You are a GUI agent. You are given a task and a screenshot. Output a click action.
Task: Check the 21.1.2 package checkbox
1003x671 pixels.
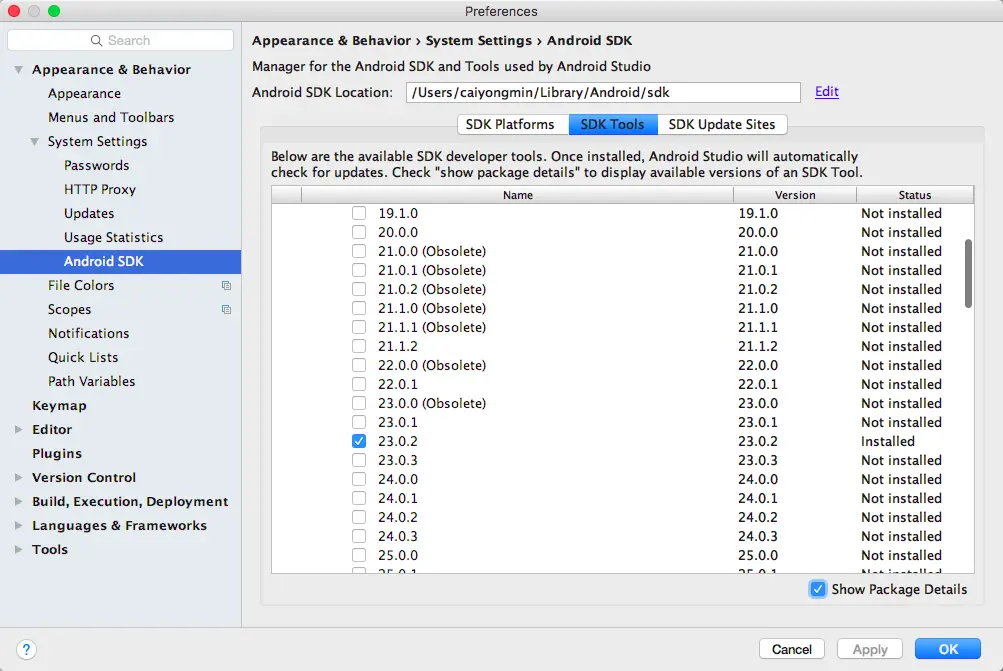pos(359,346)
